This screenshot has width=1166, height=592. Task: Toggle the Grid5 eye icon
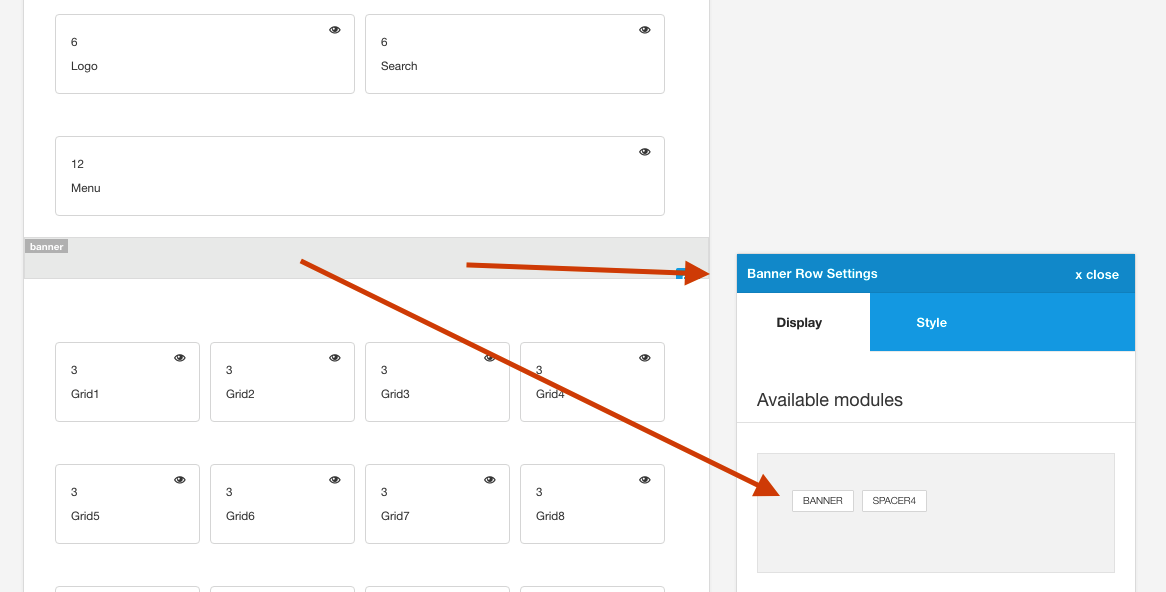[180, 480]
